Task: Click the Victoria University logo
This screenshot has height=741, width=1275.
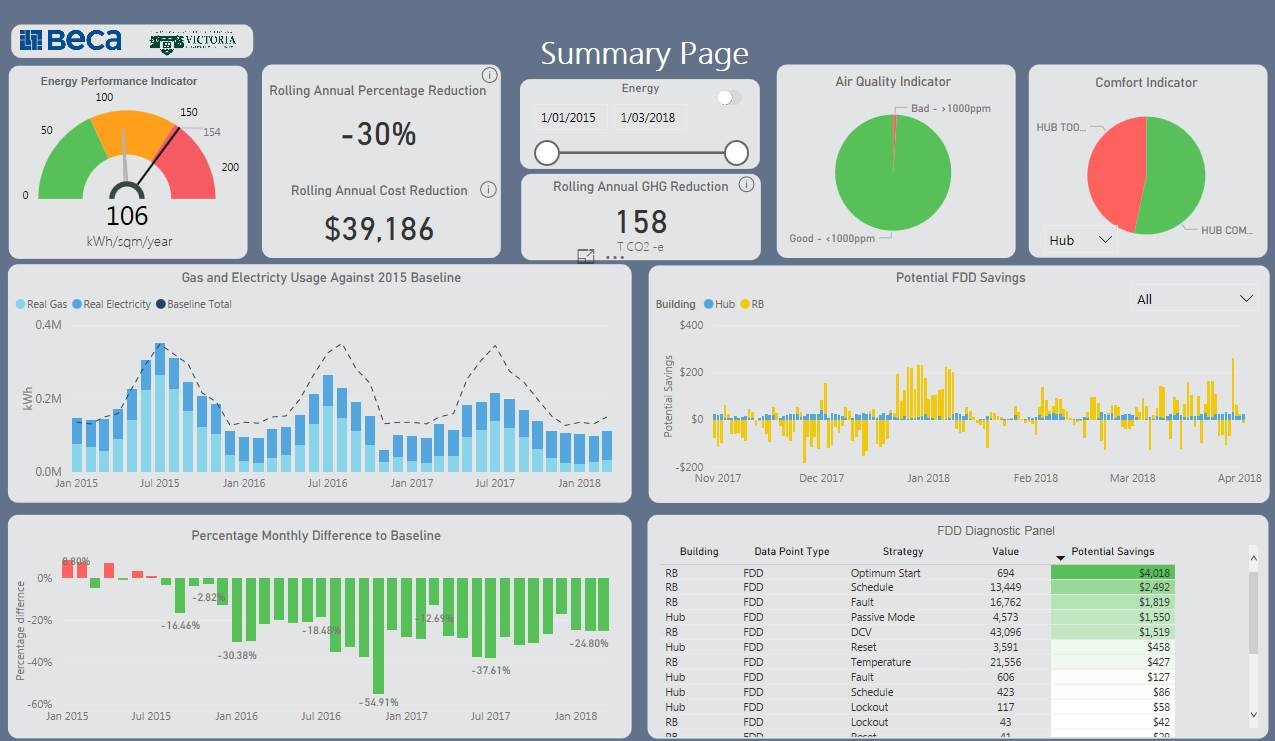Action: click(193, 41)
